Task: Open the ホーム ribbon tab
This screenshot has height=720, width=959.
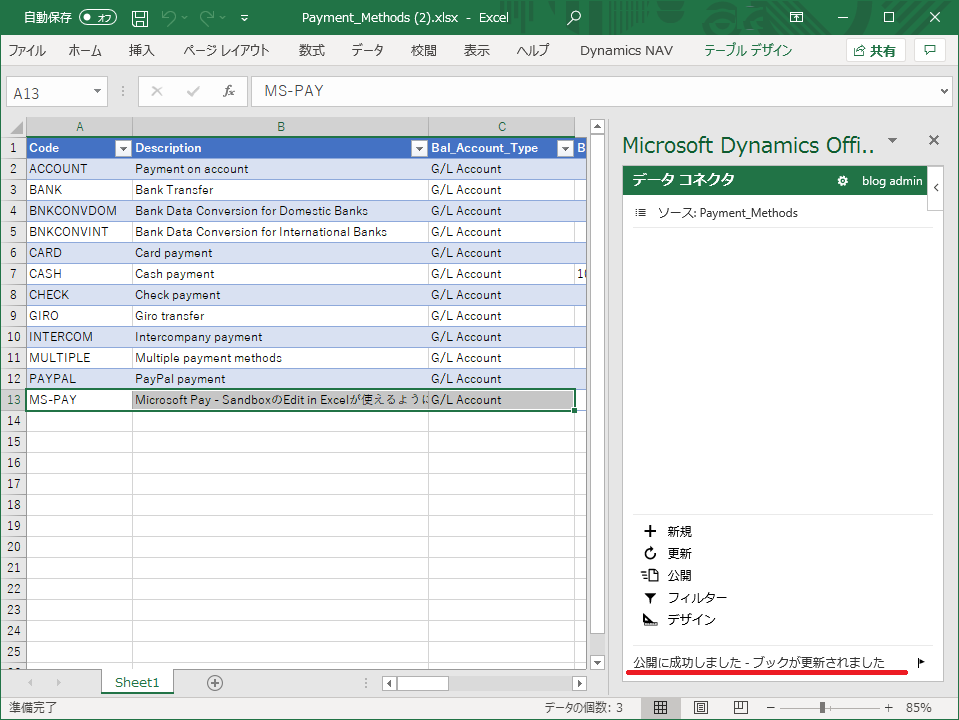Action: [85, 50]
